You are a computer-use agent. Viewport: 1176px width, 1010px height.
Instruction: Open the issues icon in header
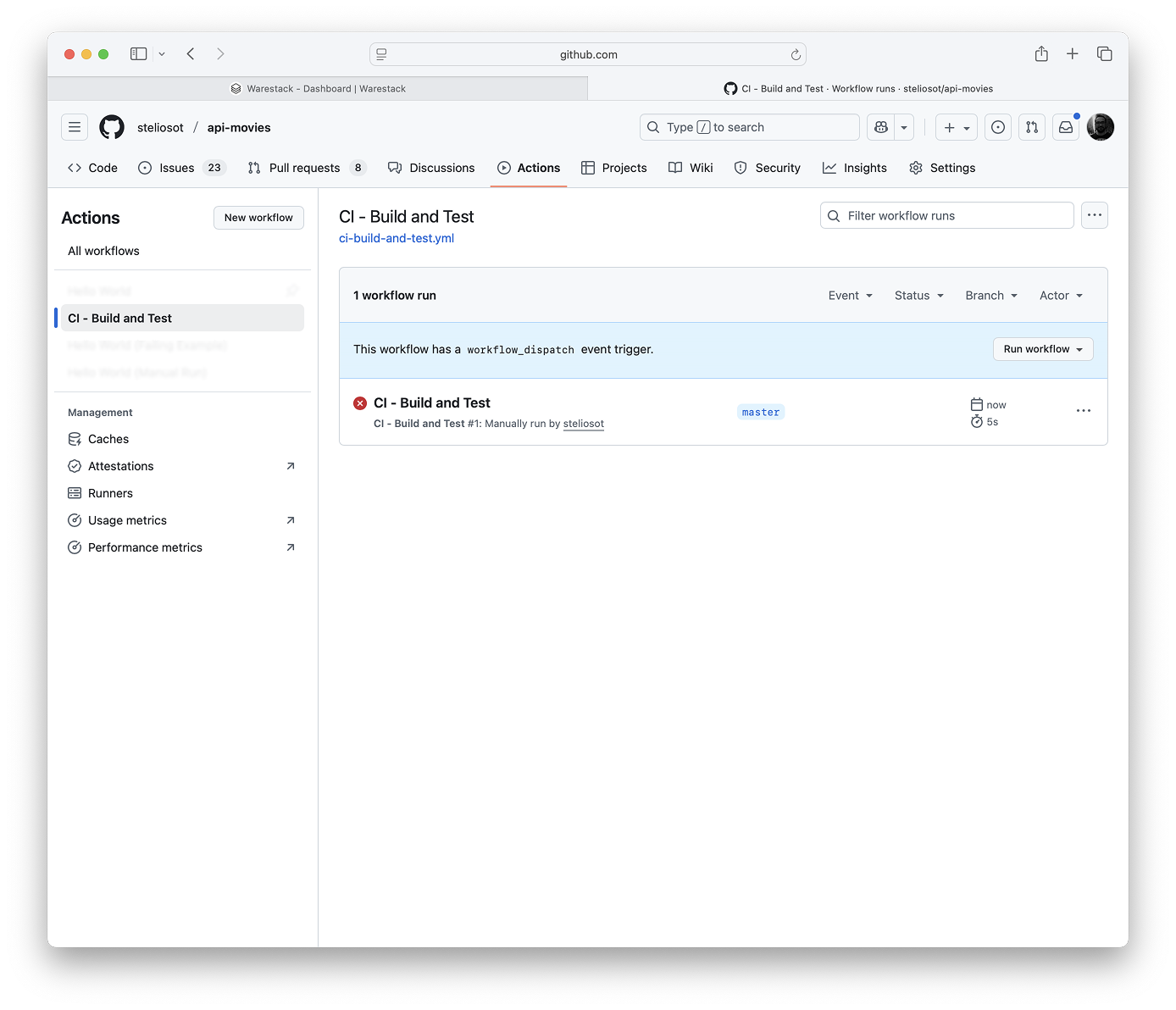(x=998, y=127)
